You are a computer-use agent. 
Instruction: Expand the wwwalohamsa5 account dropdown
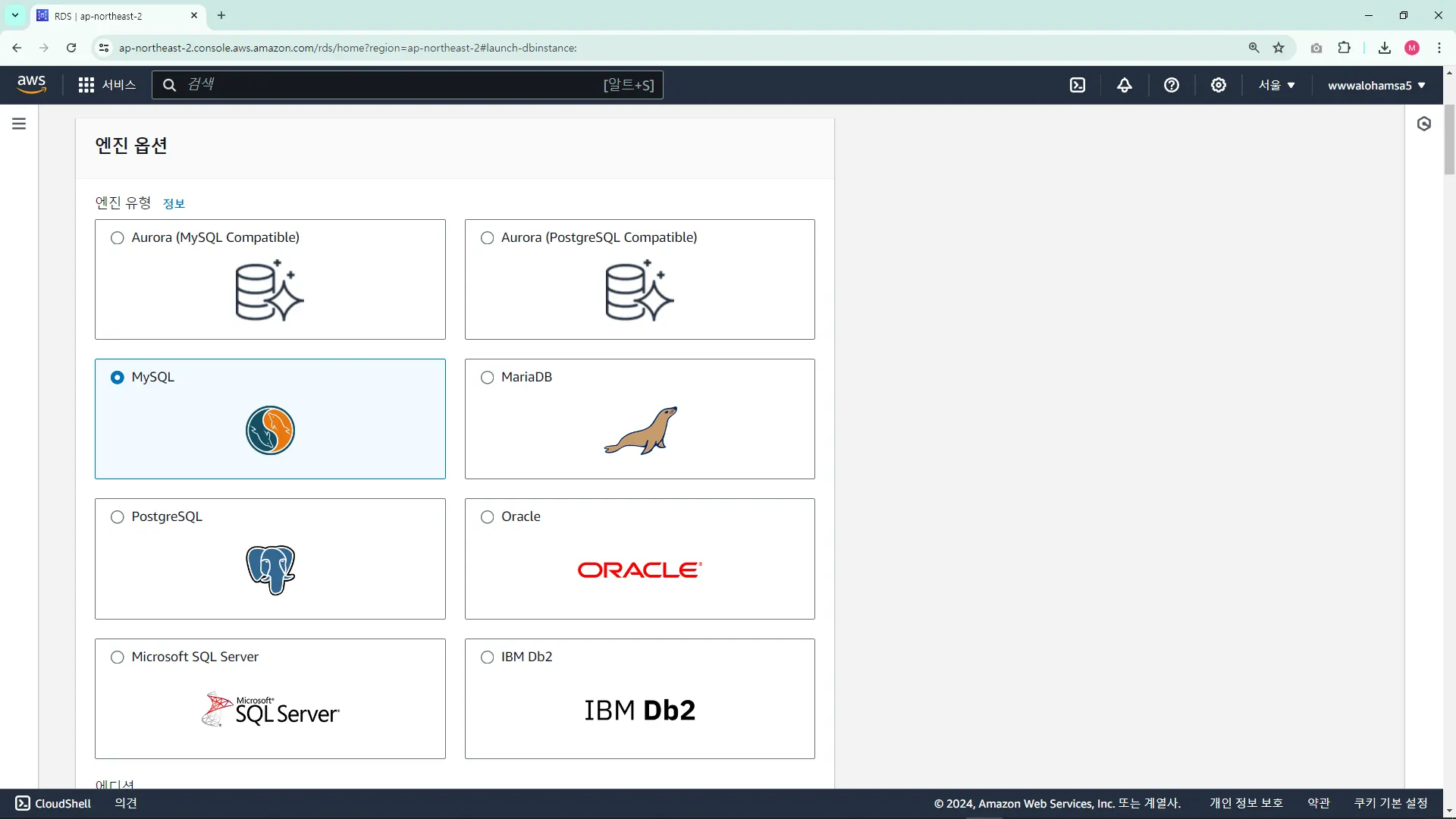click(1376, 85)
